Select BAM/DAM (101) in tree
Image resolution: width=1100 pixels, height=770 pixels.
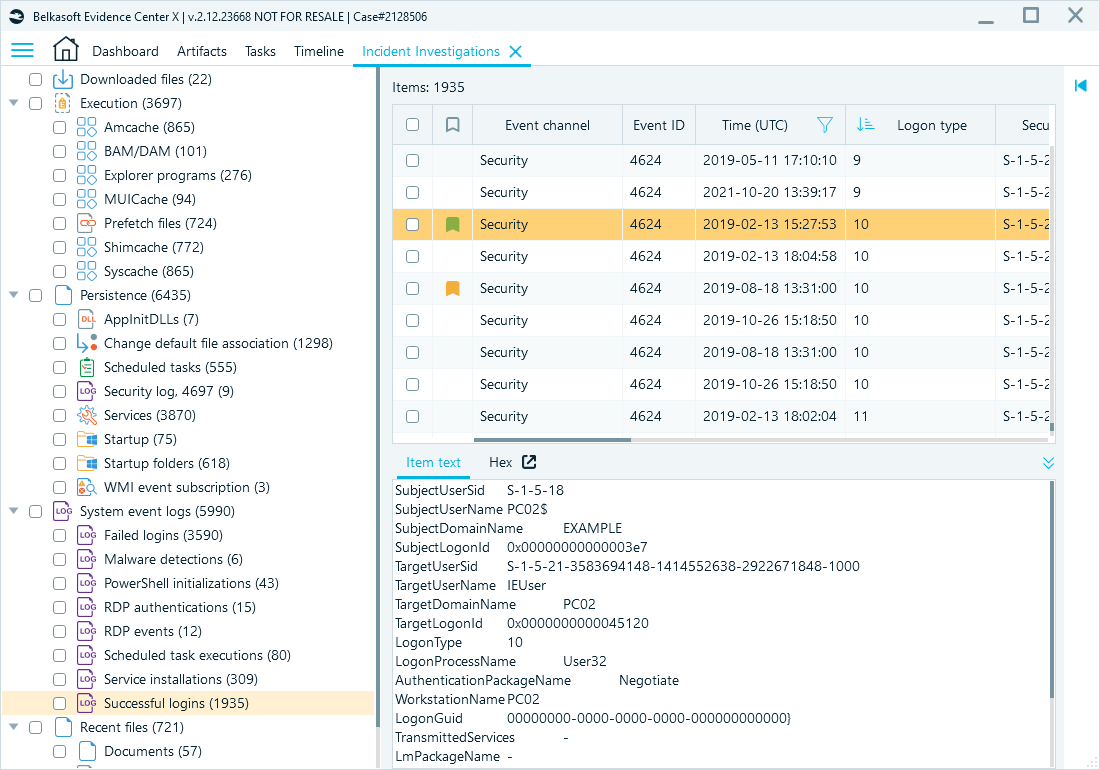click(x=155, y=151)
